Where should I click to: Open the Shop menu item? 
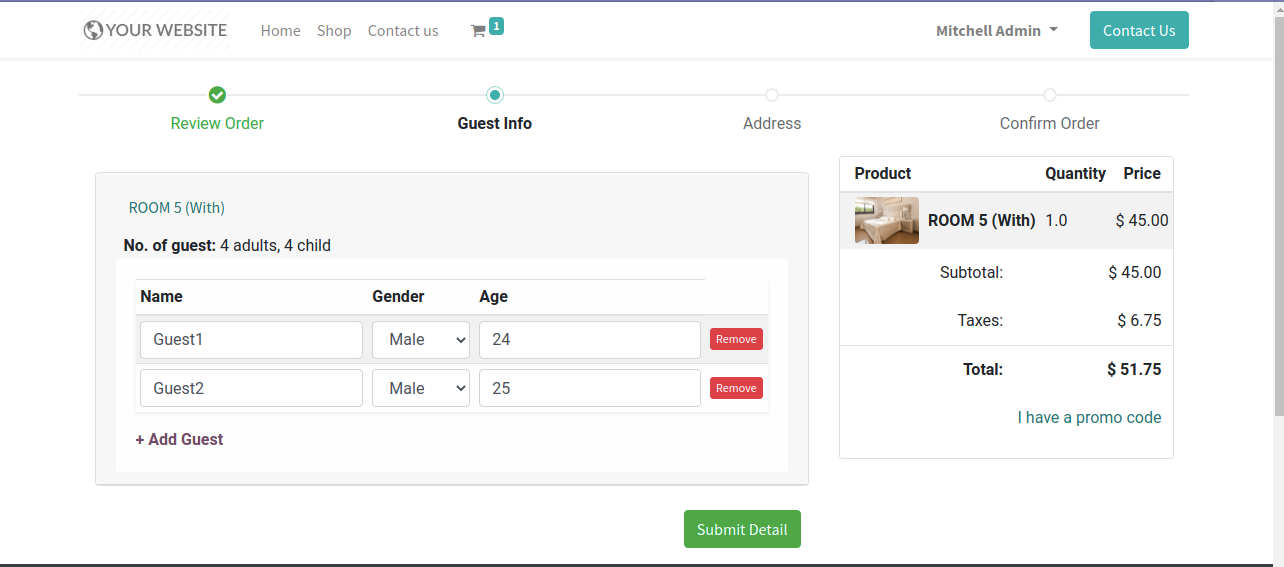334,31
